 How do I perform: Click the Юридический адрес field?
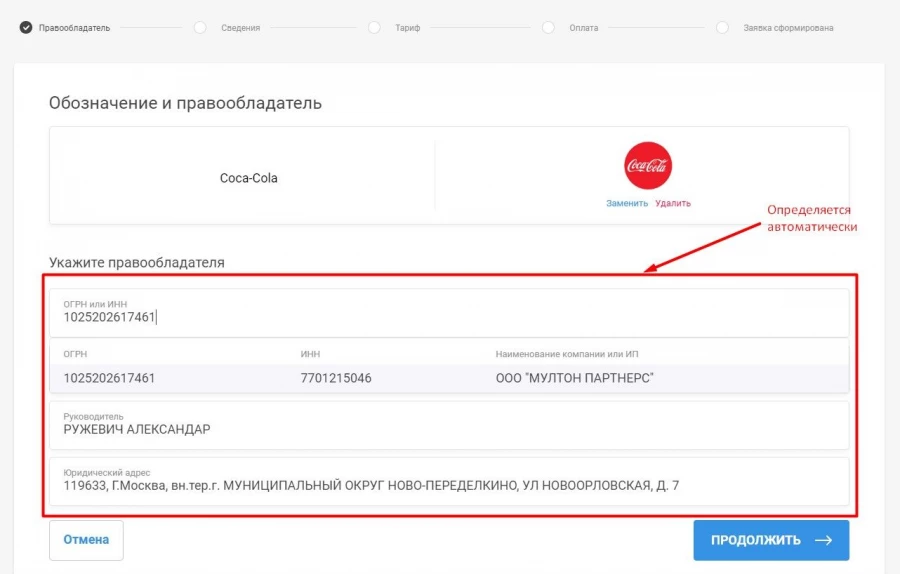click(x=449, y=482)
